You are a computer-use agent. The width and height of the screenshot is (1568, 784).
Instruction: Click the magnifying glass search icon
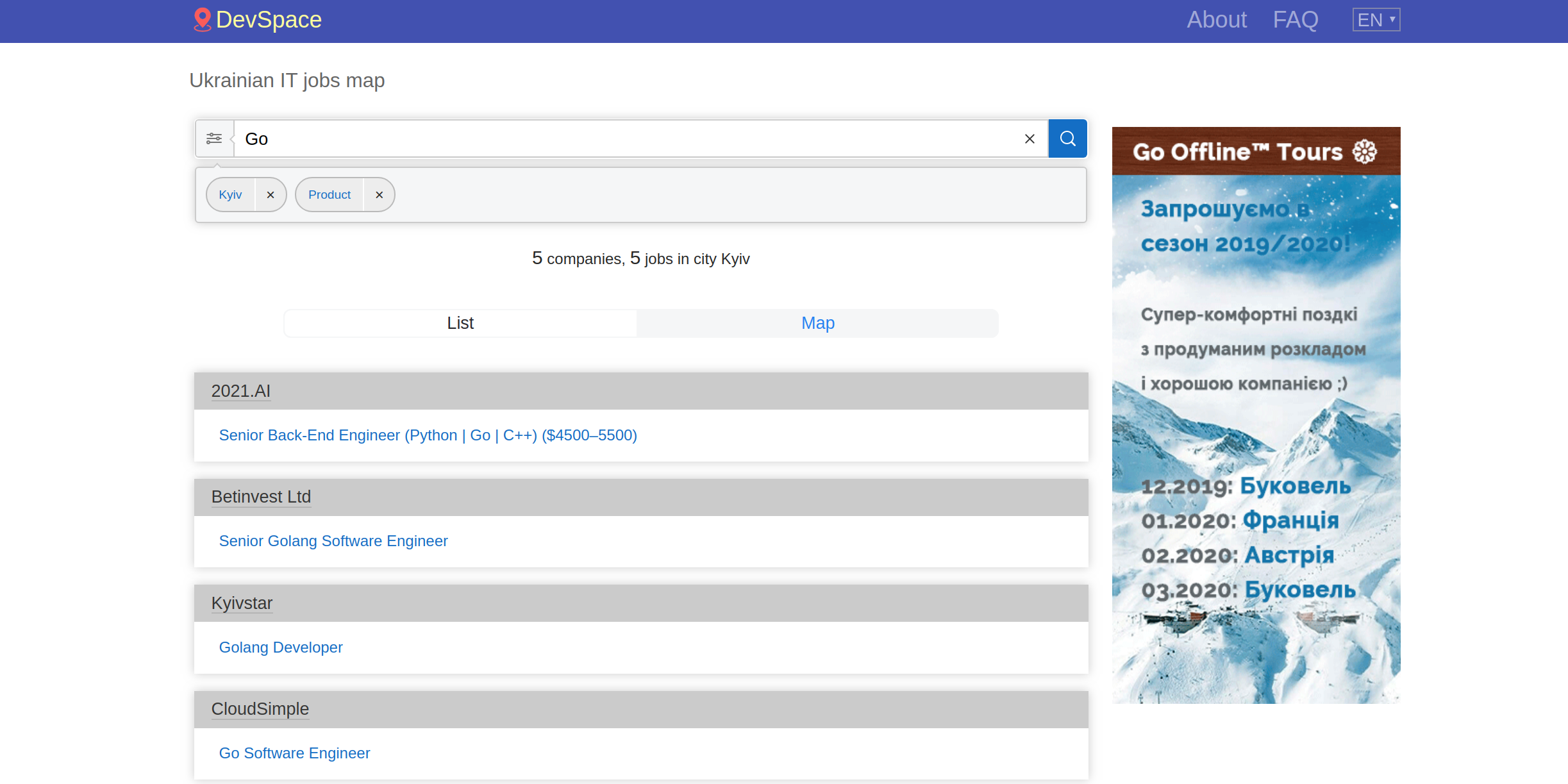pos(1067,138)
